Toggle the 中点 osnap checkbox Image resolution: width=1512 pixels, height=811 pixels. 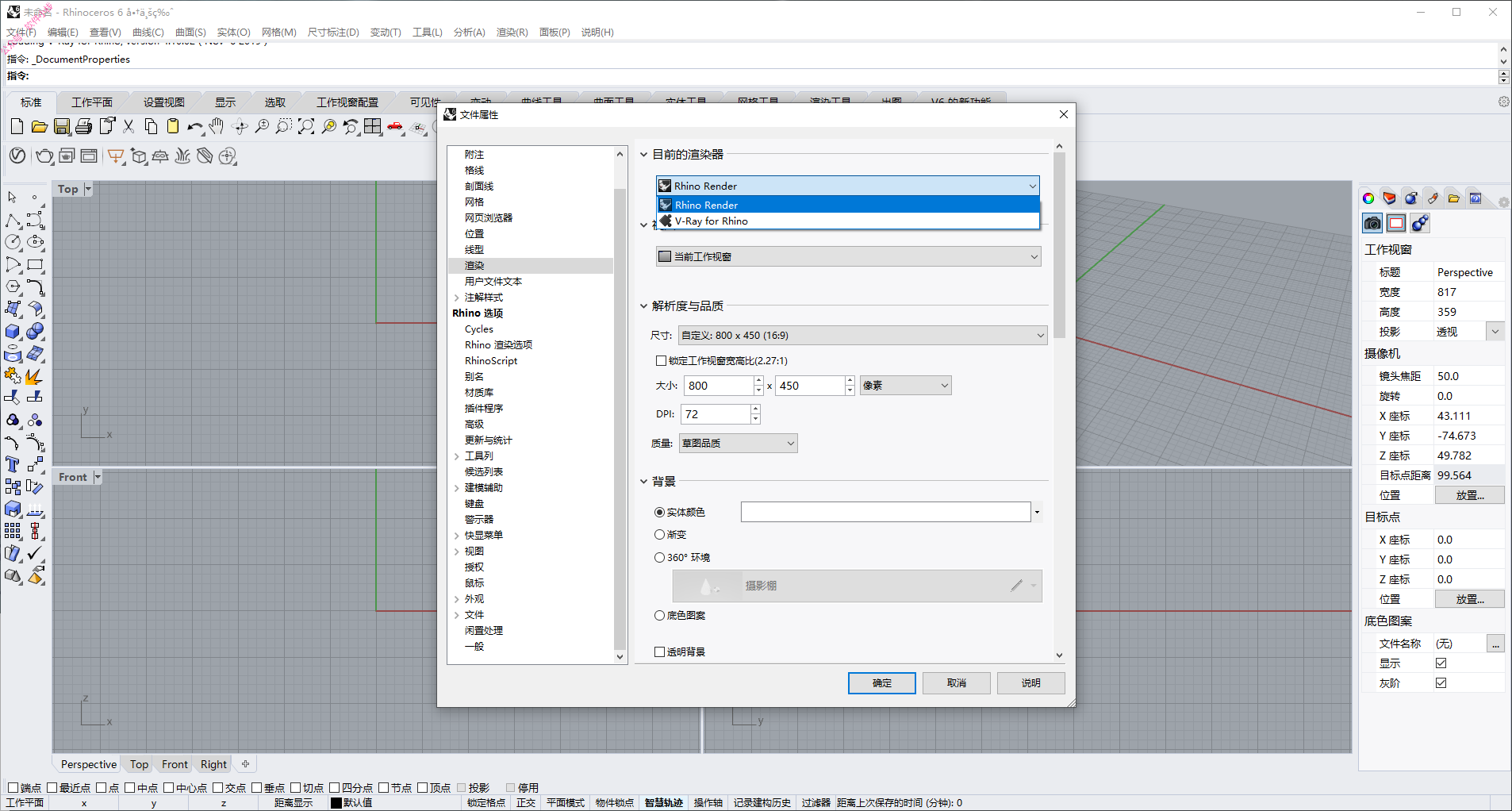129,788
